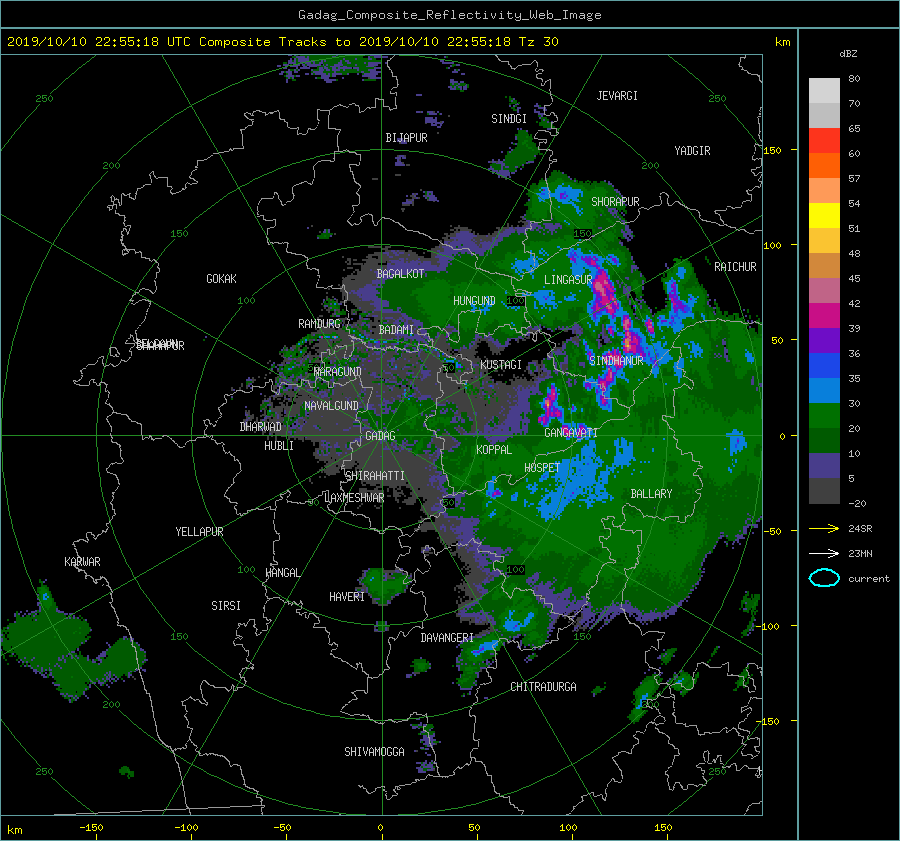Click the HUNGUND city label
This screenshot has width=900, height=841.
[x=474, y=301]
